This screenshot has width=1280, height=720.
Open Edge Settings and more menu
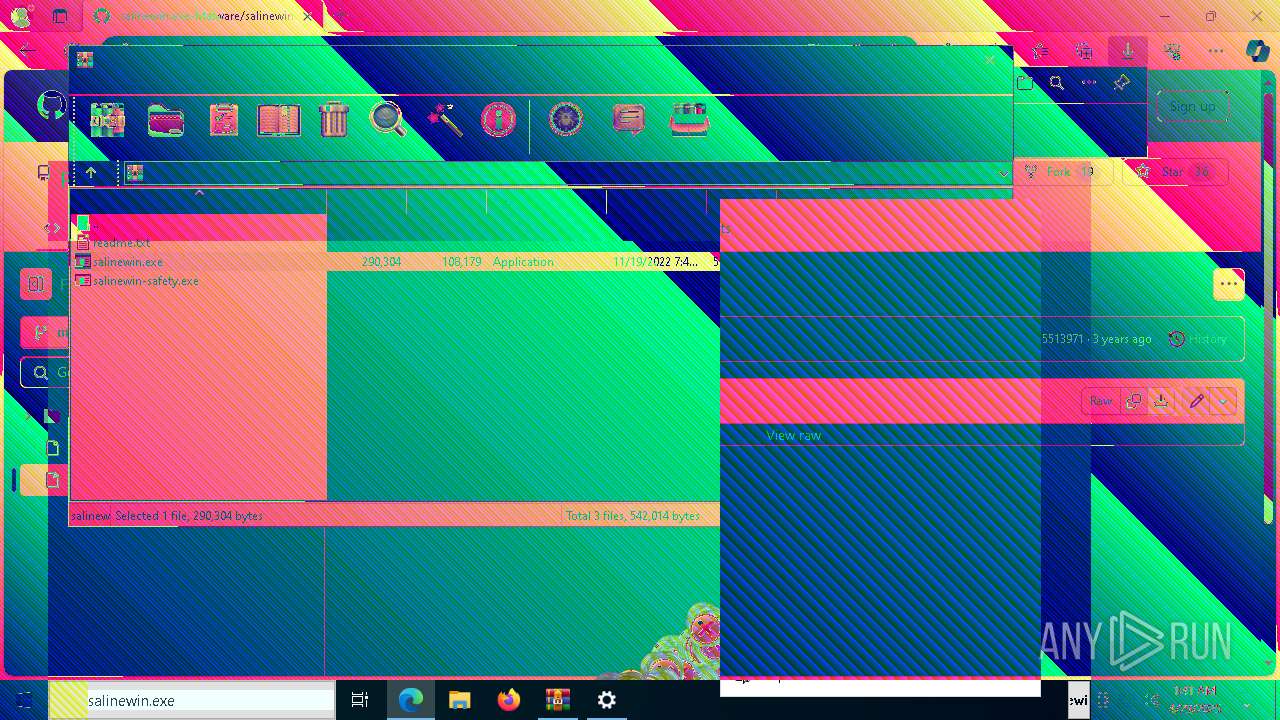pos(1216,51)
